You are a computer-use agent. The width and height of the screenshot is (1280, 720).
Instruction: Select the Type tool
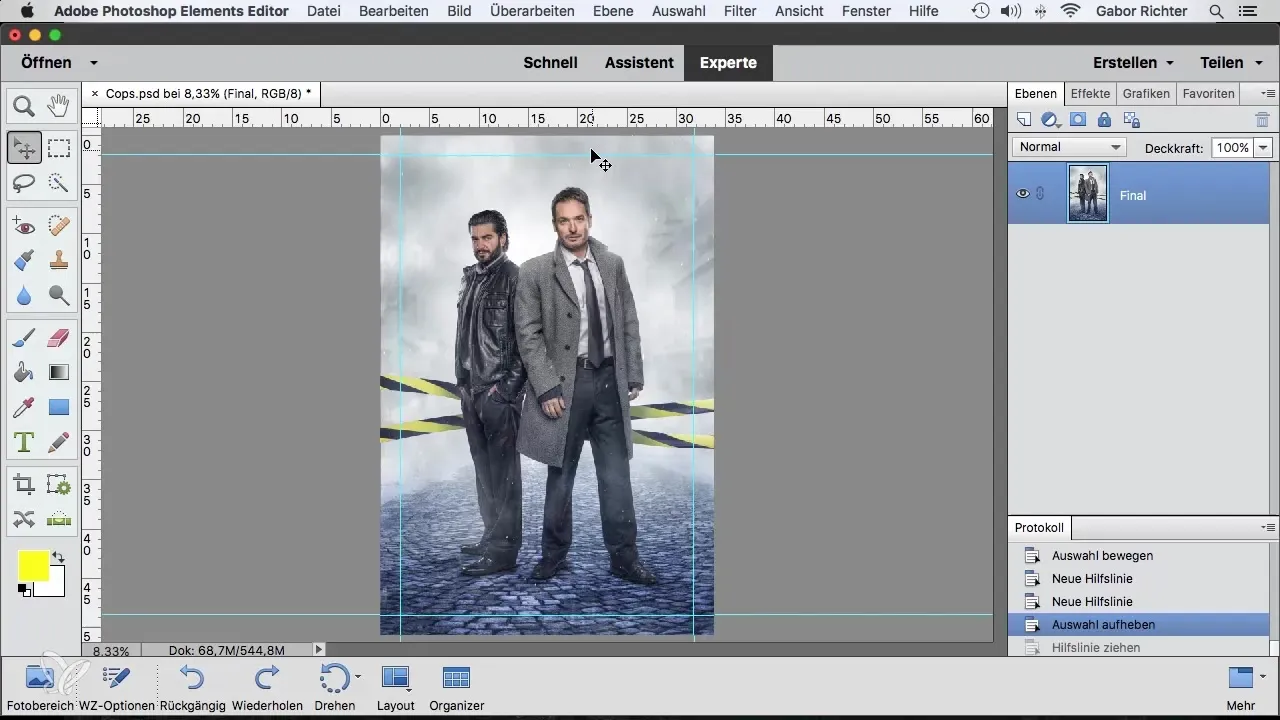coord(24,442)
